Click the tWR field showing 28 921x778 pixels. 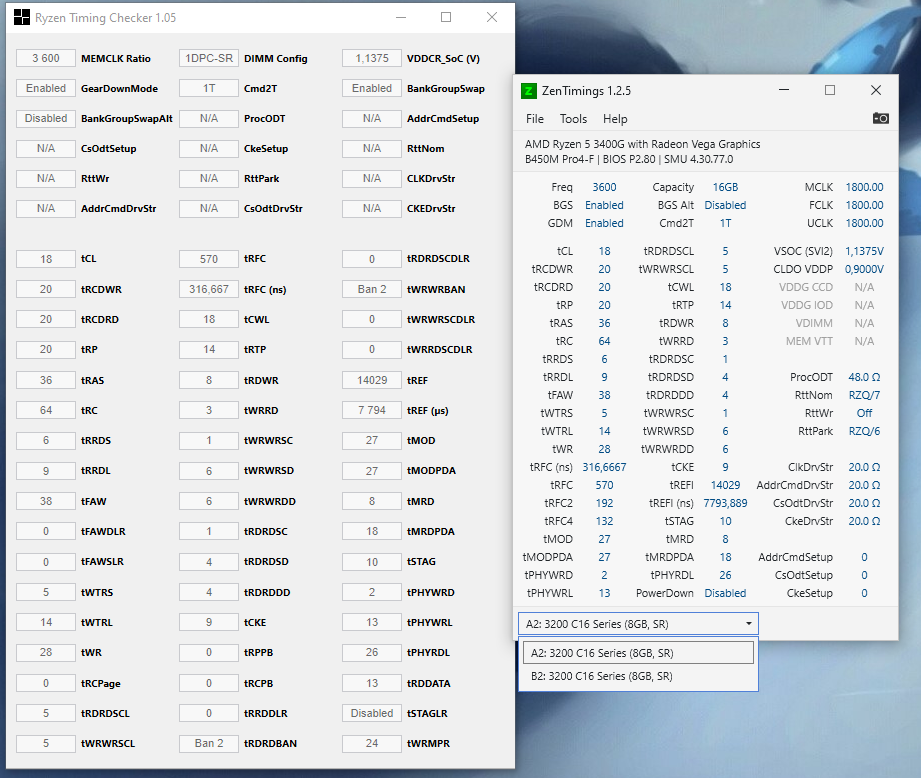[46, 652]
